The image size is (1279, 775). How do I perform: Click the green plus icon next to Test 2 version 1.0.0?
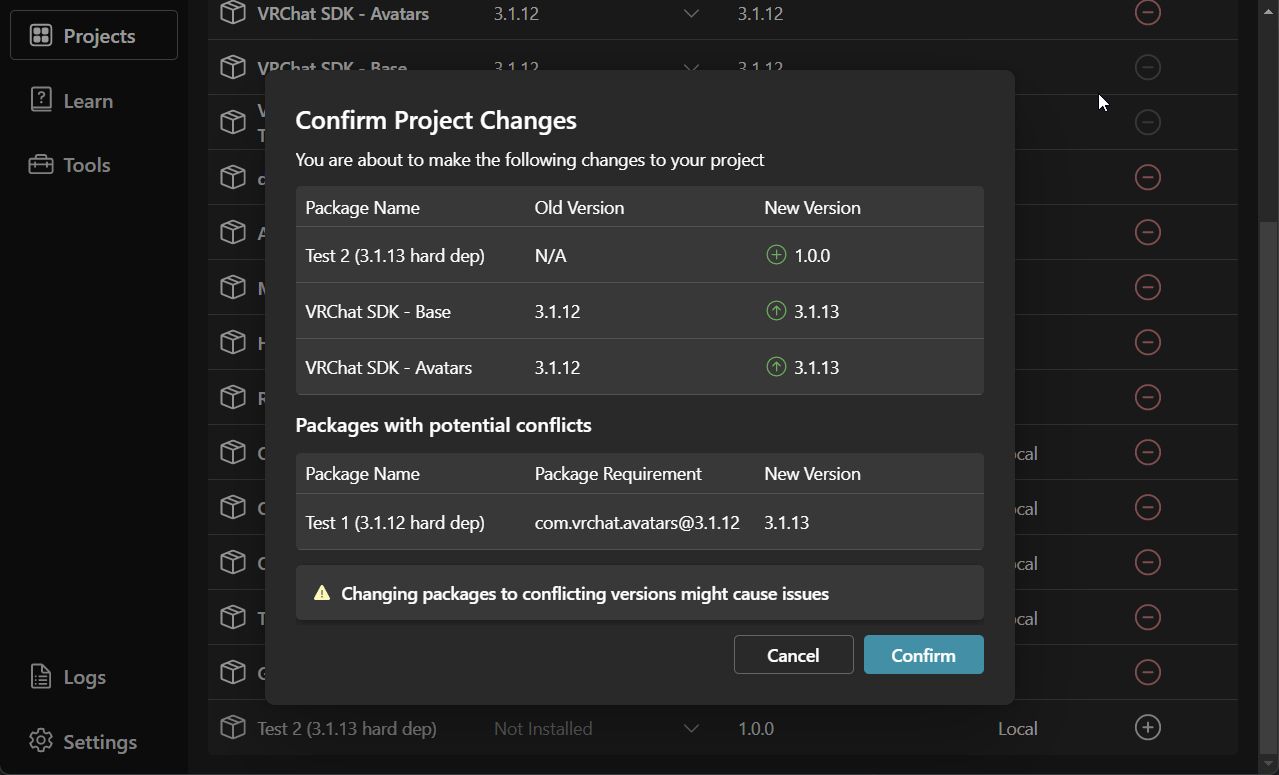tap(775, 254)
